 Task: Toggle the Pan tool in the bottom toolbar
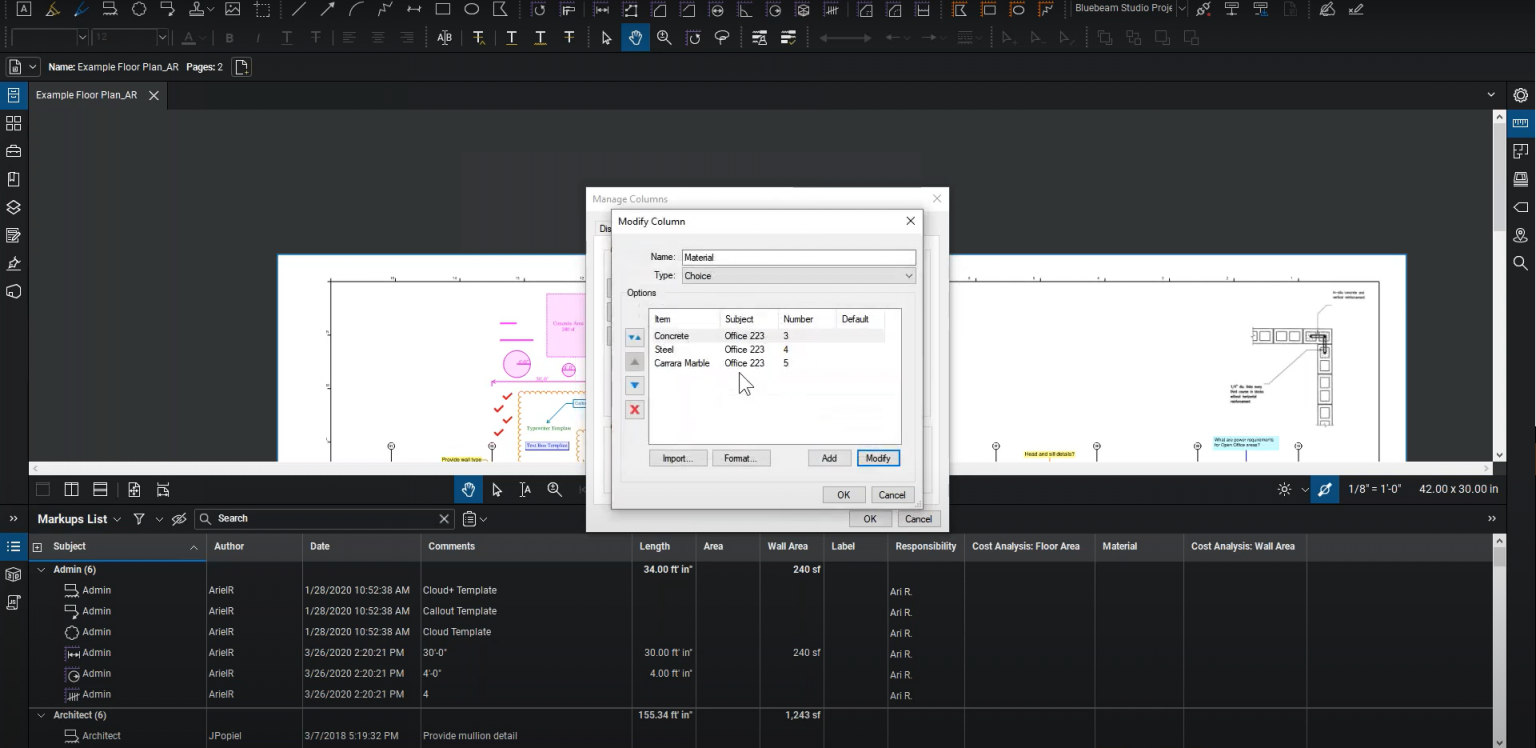[468, 489]
